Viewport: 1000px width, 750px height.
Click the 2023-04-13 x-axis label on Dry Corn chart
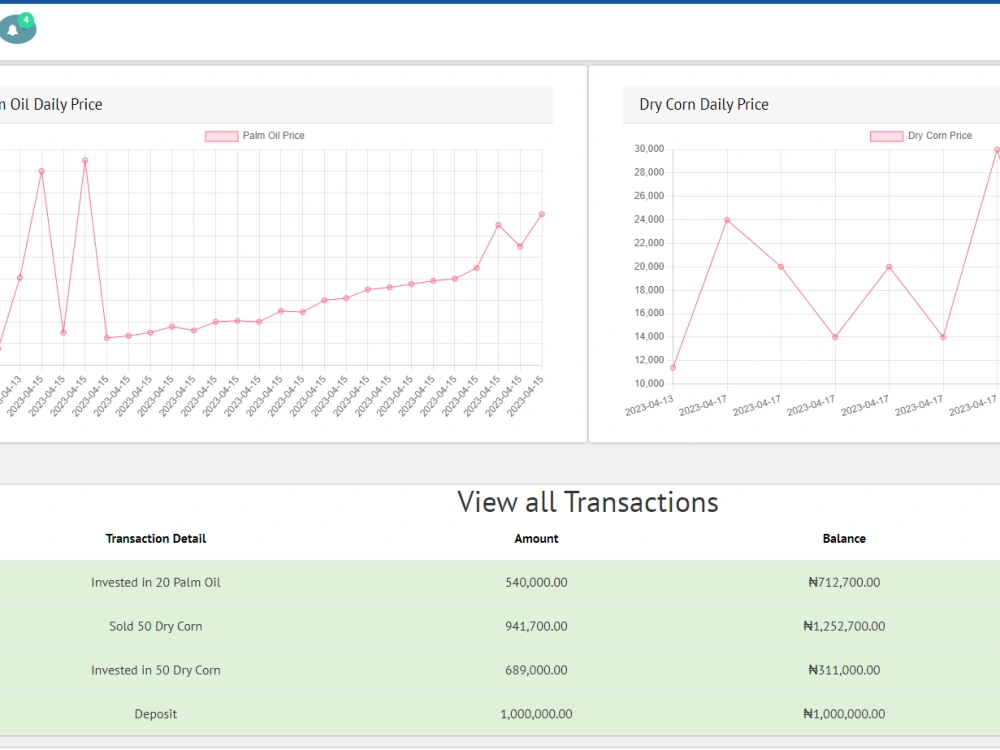click(649, 406)
